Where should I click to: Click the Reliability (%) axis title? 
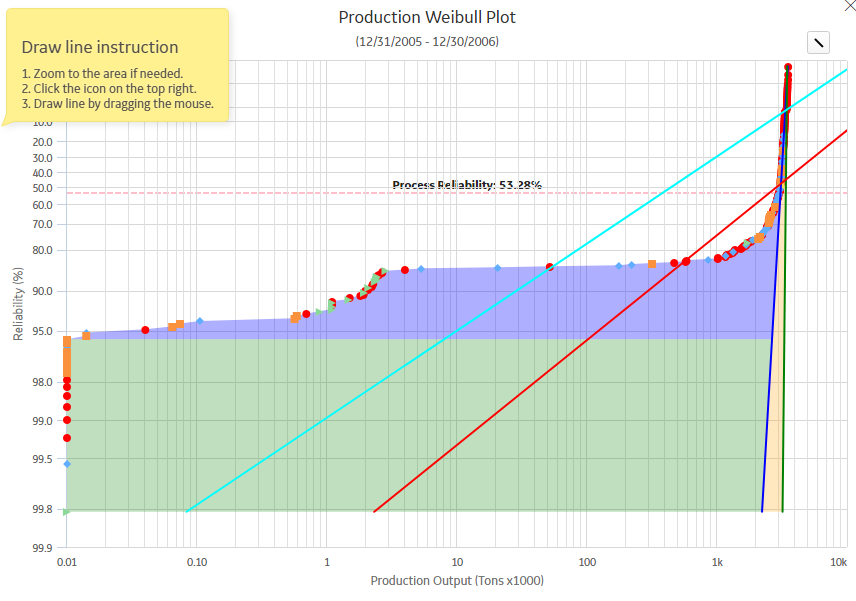click(19, 304)
